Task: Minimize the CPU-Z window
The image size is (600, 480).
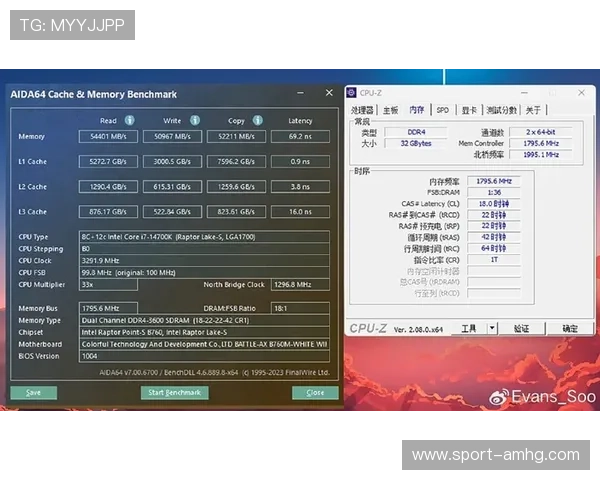Action: tap(524, 93)
